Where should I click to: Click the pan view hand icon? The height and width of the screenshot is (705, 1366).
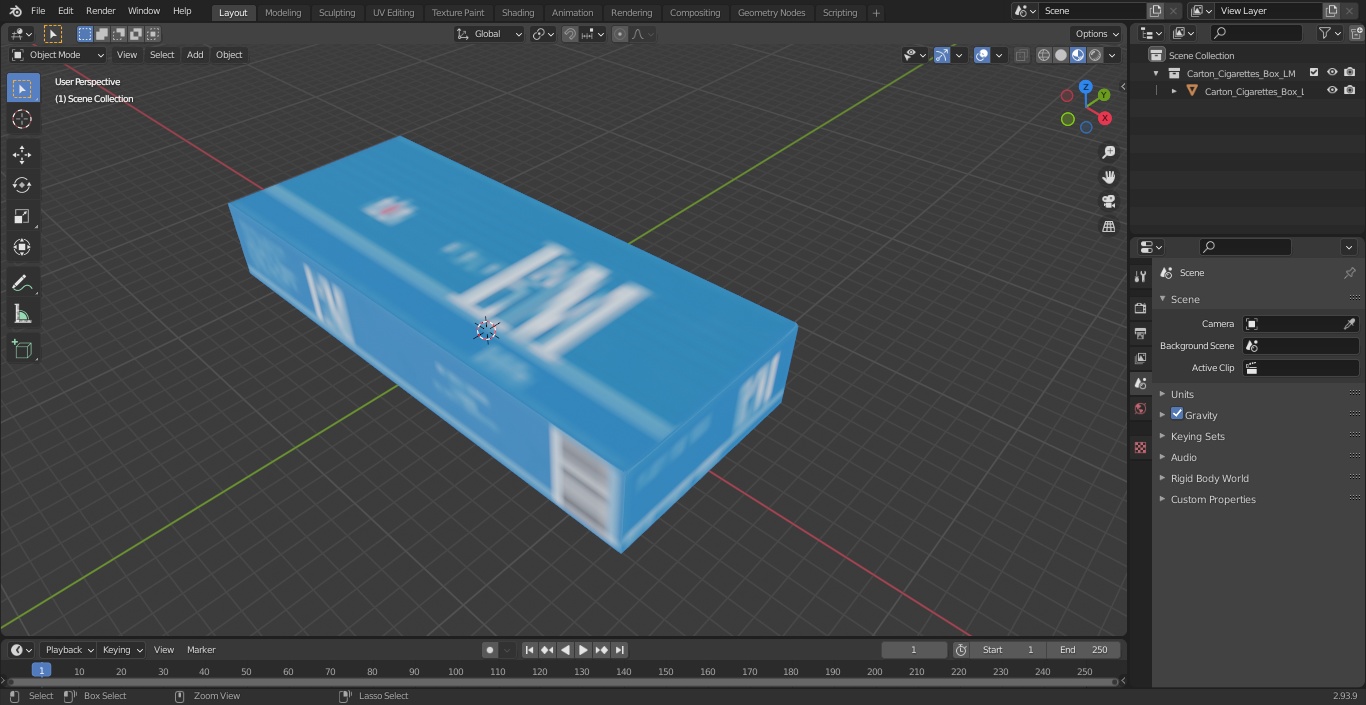pyautogui.click(x=1108, y=177)
